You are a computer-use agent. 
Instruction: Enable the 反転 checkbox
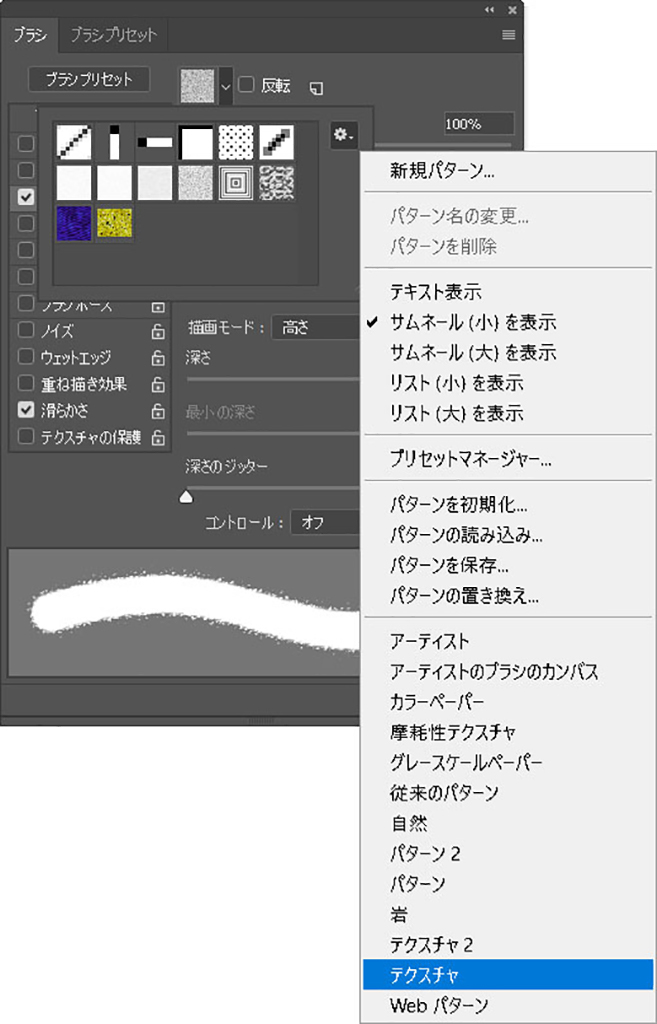pyautogui.click(x=247, y=86)
